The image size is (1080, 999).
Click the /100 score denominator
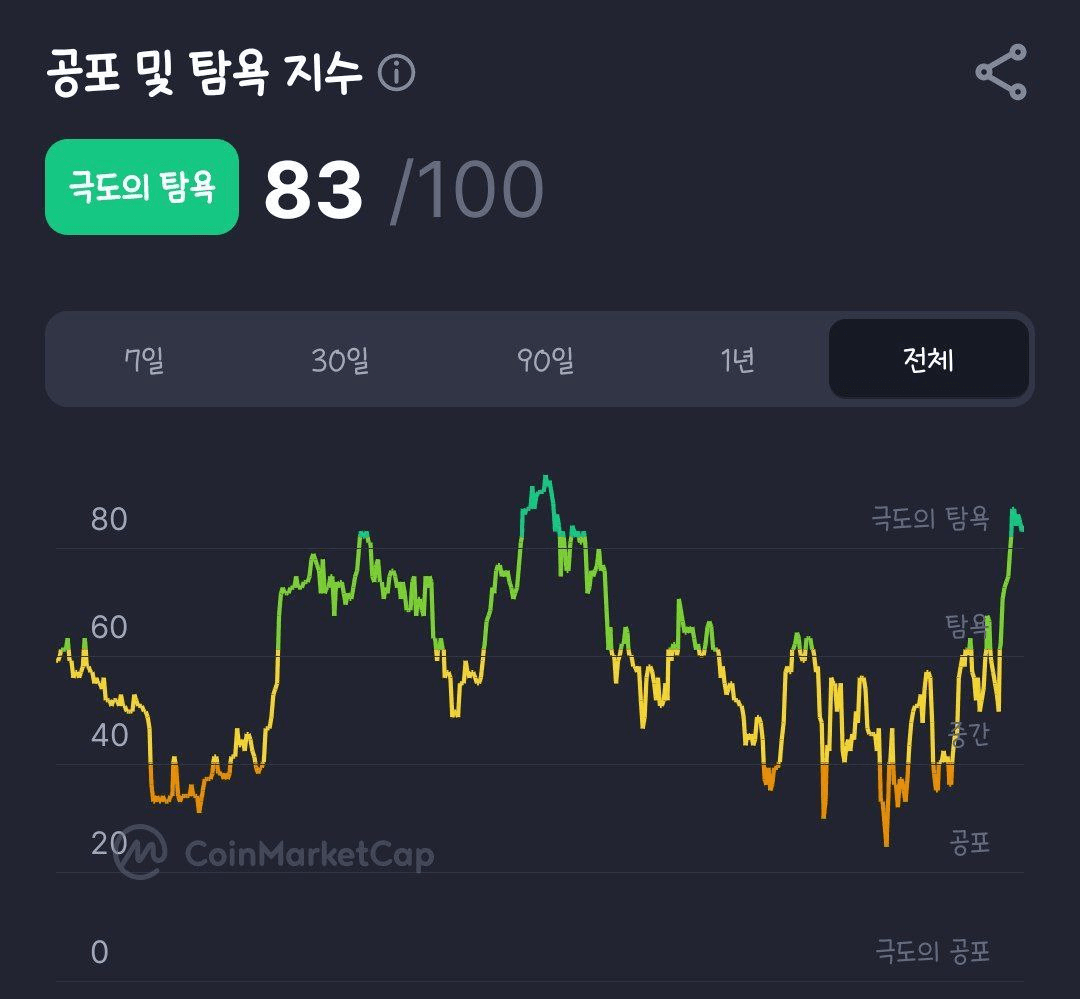(468, 191)
